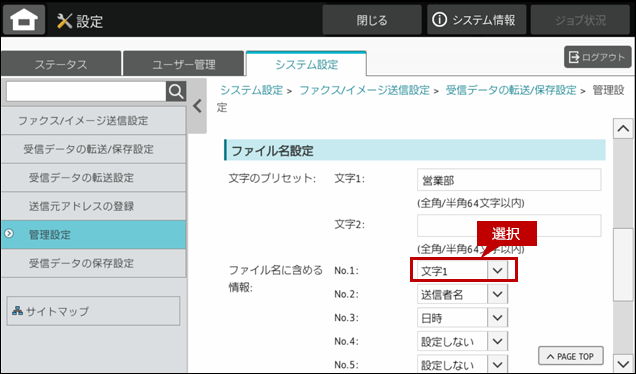Click the システム設定 breadcrumb link

tap(251, 90)
